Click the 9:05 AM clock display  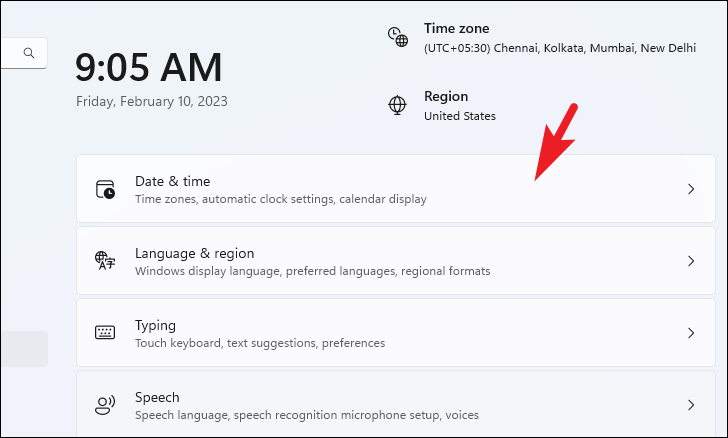click(149, 68)
